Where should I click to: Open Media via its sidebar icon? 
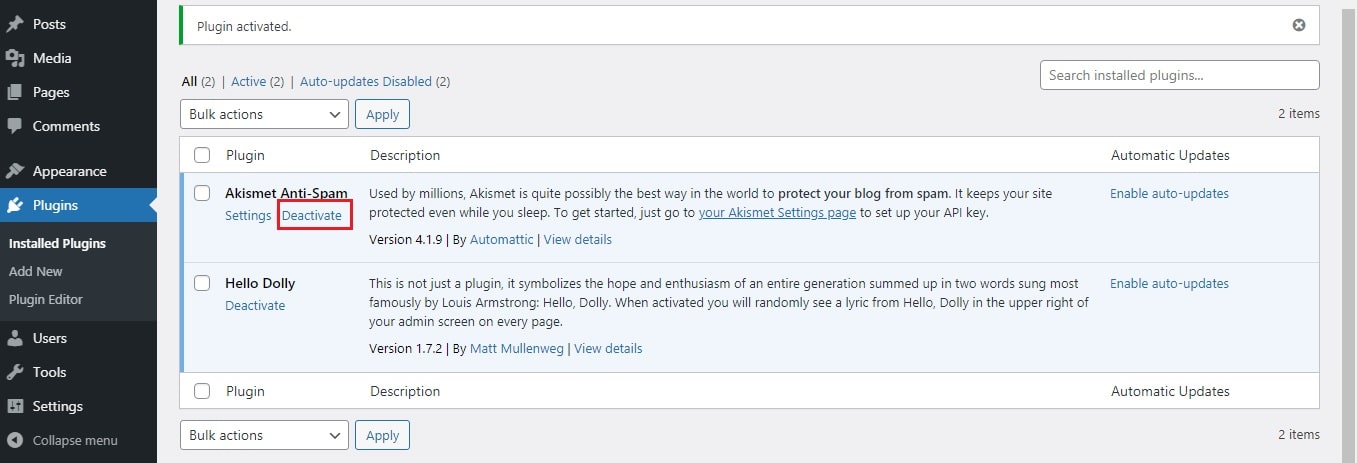tap(15, 58)
